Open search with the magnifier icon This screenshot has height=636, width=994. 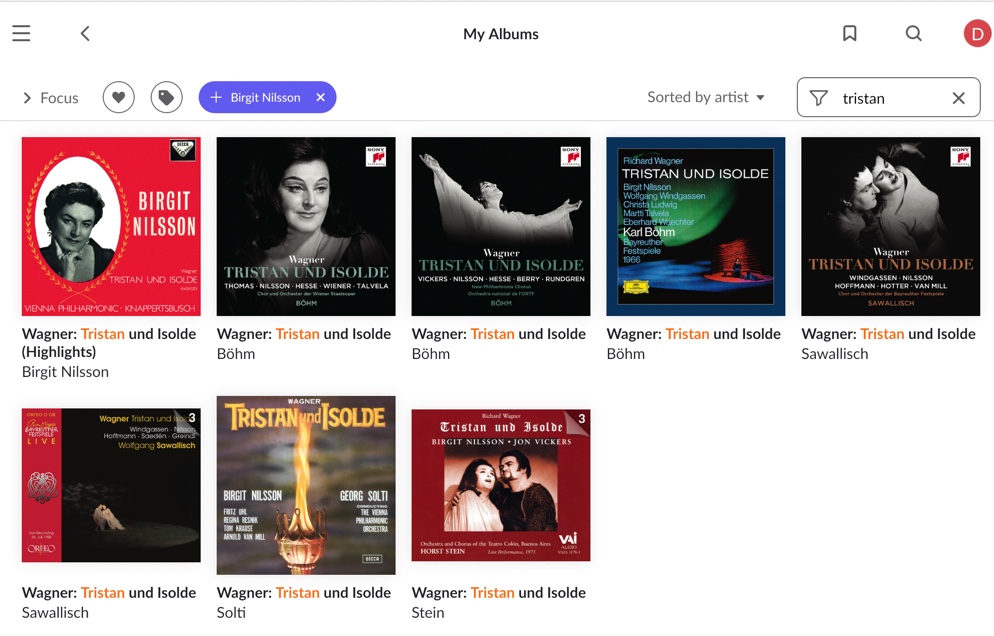click(913, 34)
